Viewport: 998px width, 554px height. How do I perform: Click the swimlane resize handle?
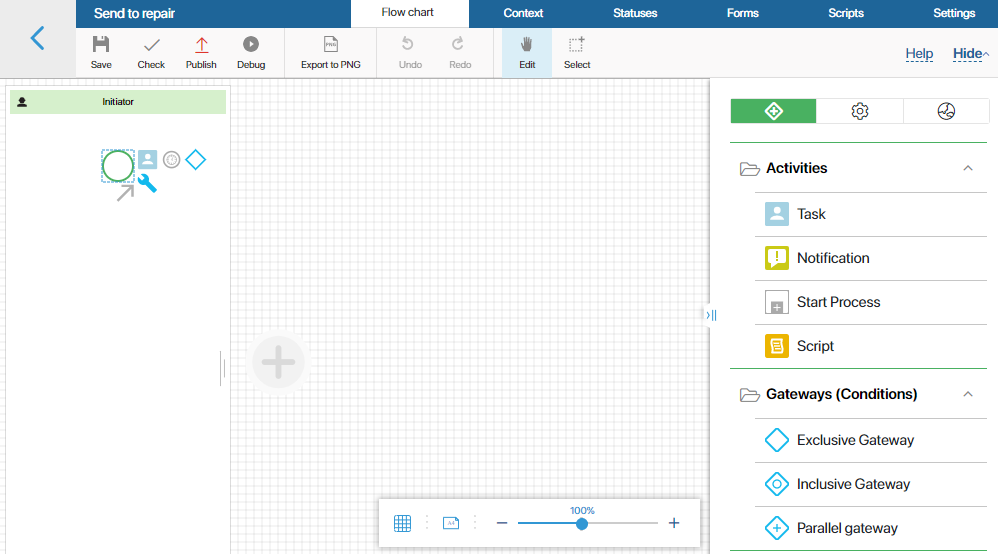click(x=221, y=368)
